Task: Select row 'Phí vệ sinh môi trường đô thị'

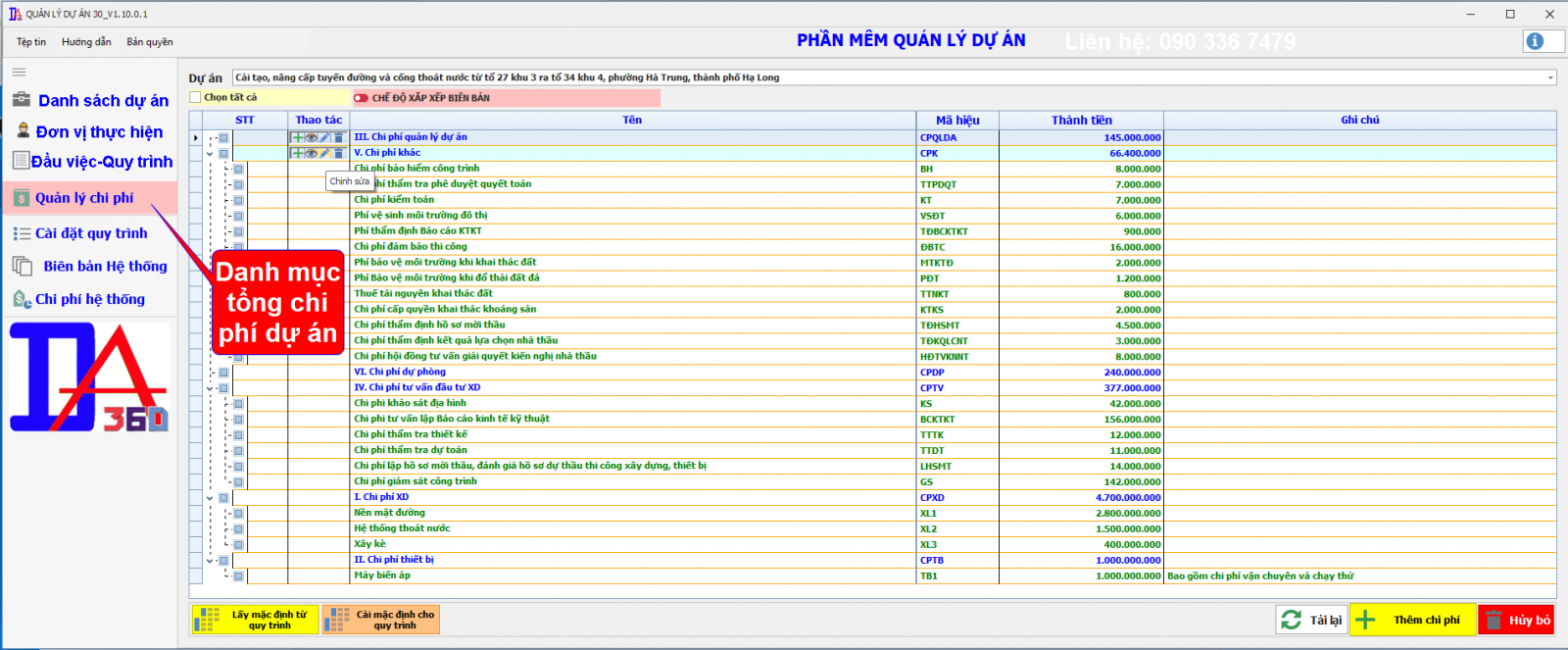Action: pyautogui.click(x=872, y=216)
